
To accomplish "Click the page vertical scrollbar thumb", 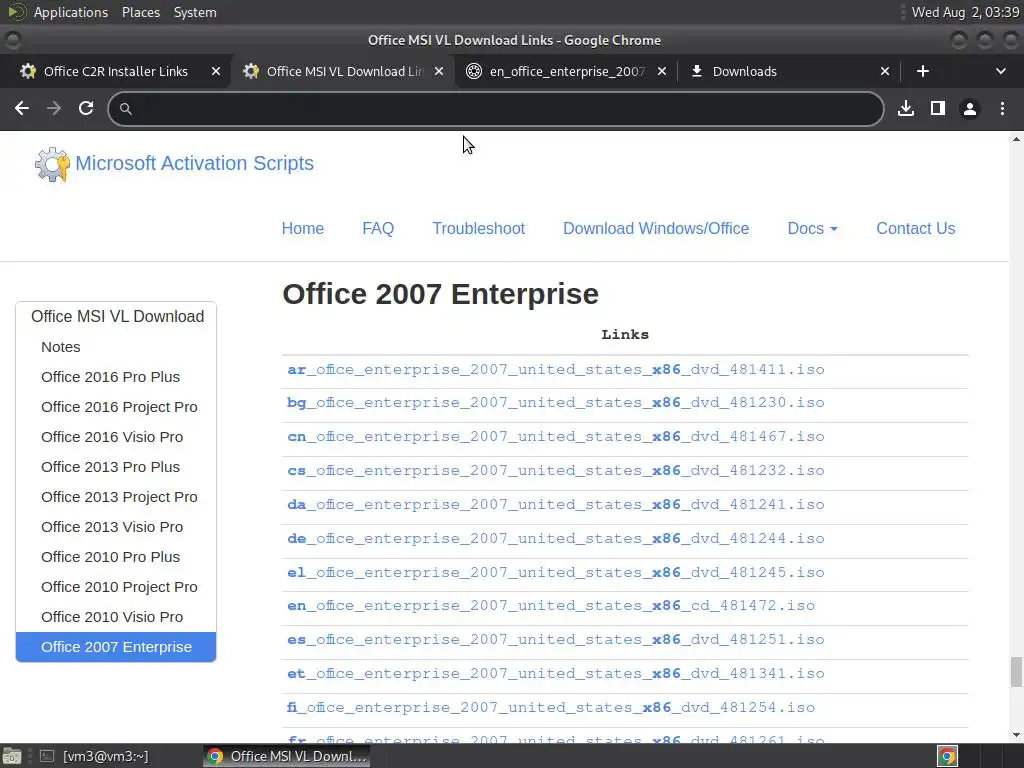I will click(1016, 672).
